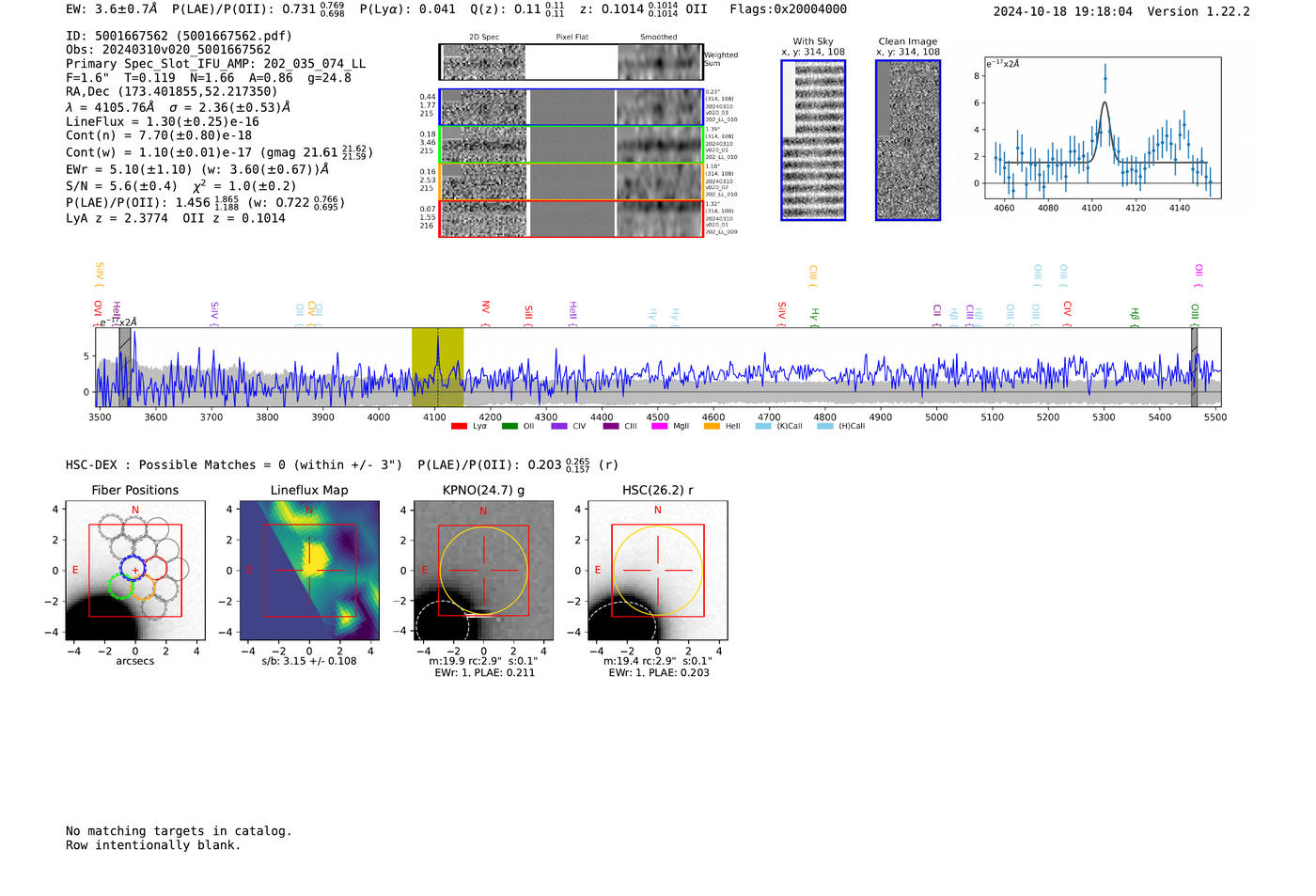This screenshot has width=1316, height=896.
Task: Click the red NV line marker label
Action: tap(486, 307)
